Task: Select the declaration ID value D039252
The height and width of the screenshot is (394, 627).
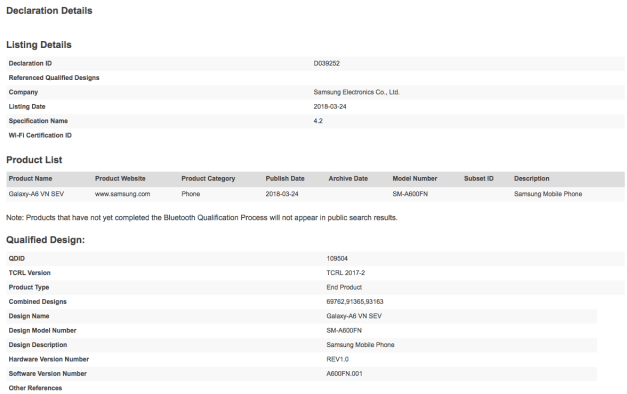Action: pyautogui.click(x=326, y=64)
